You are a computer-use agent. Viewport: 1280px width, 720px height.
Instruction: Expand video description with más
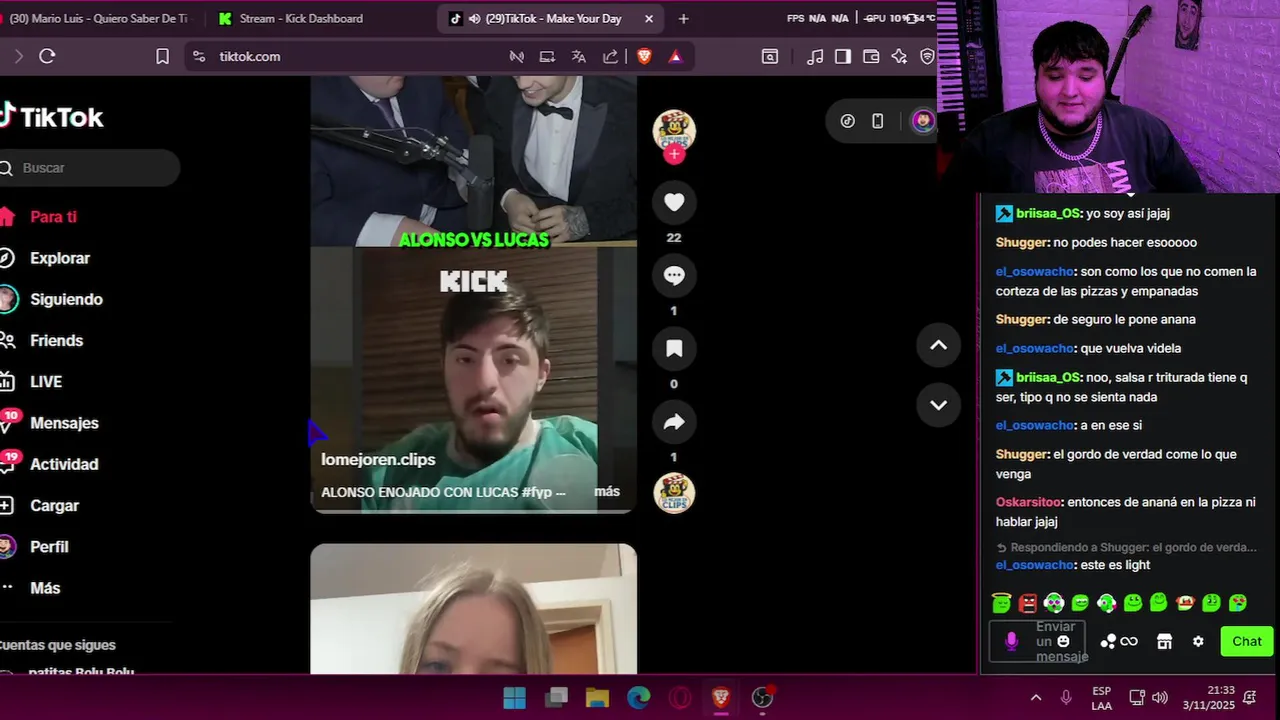point(607,492)
